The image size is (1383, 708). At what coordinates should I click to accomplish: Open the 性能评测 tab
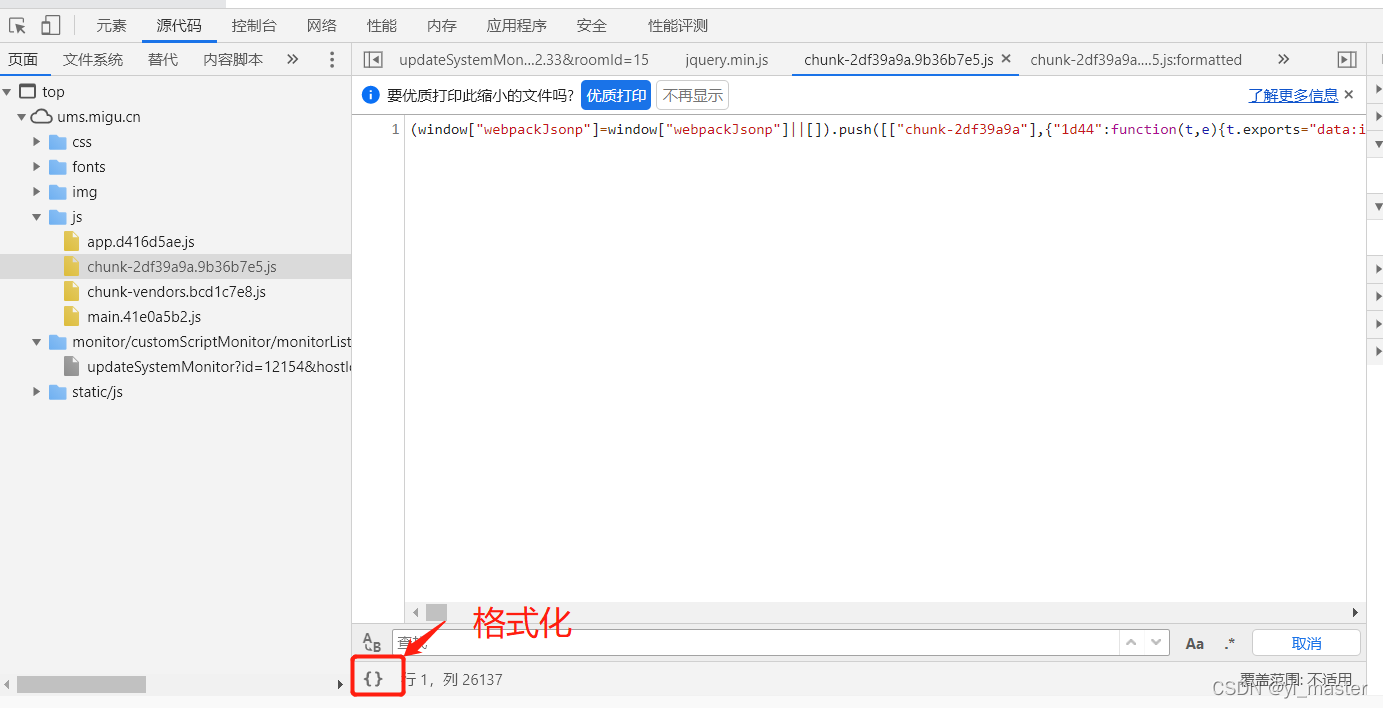(x=678, y=26)
